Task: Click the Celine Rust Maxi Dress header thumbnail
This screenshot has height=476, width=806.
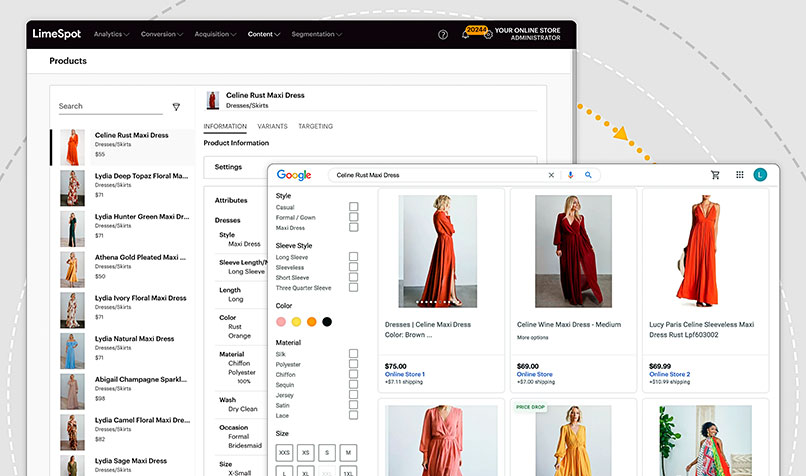Action: coord(212,100)
